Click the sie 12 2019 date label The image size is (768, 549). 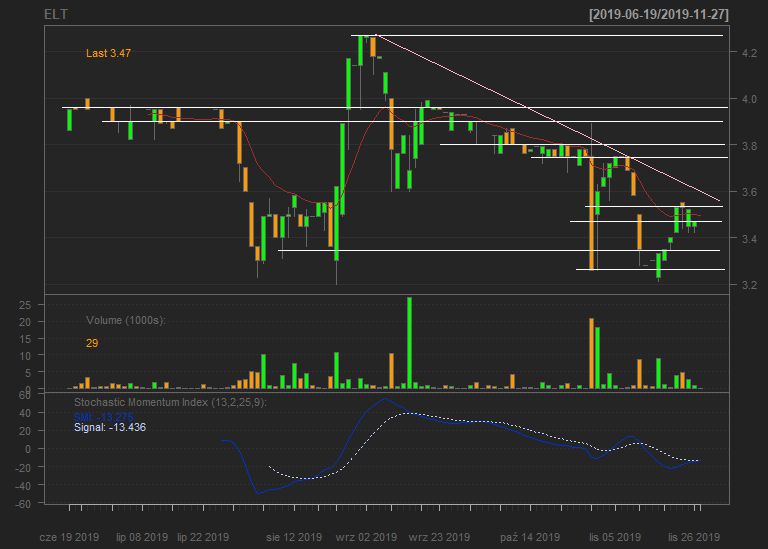[x=294, y=537]
